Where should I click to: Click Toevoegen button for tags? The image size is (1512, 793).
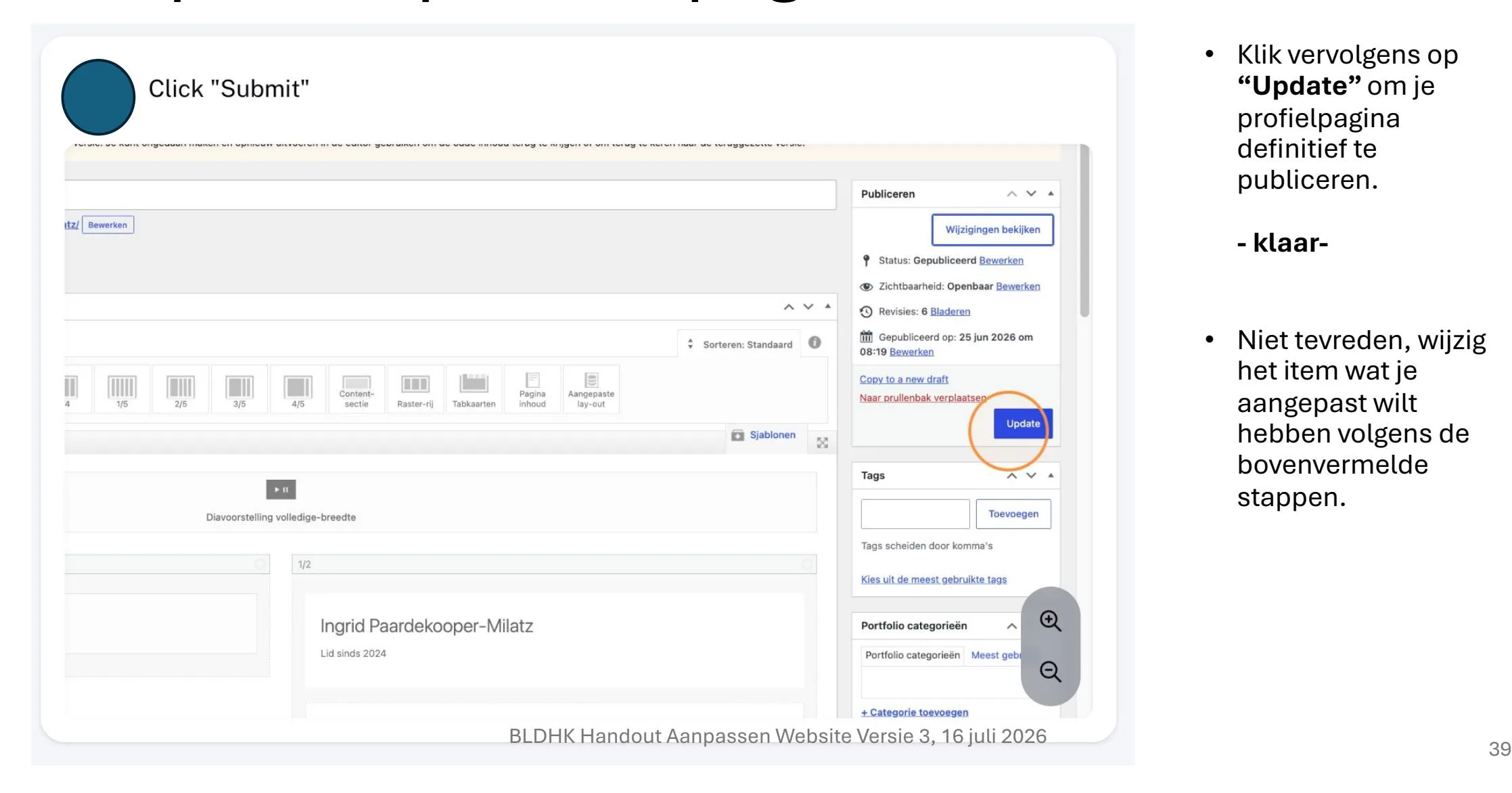coord(1013,514)
